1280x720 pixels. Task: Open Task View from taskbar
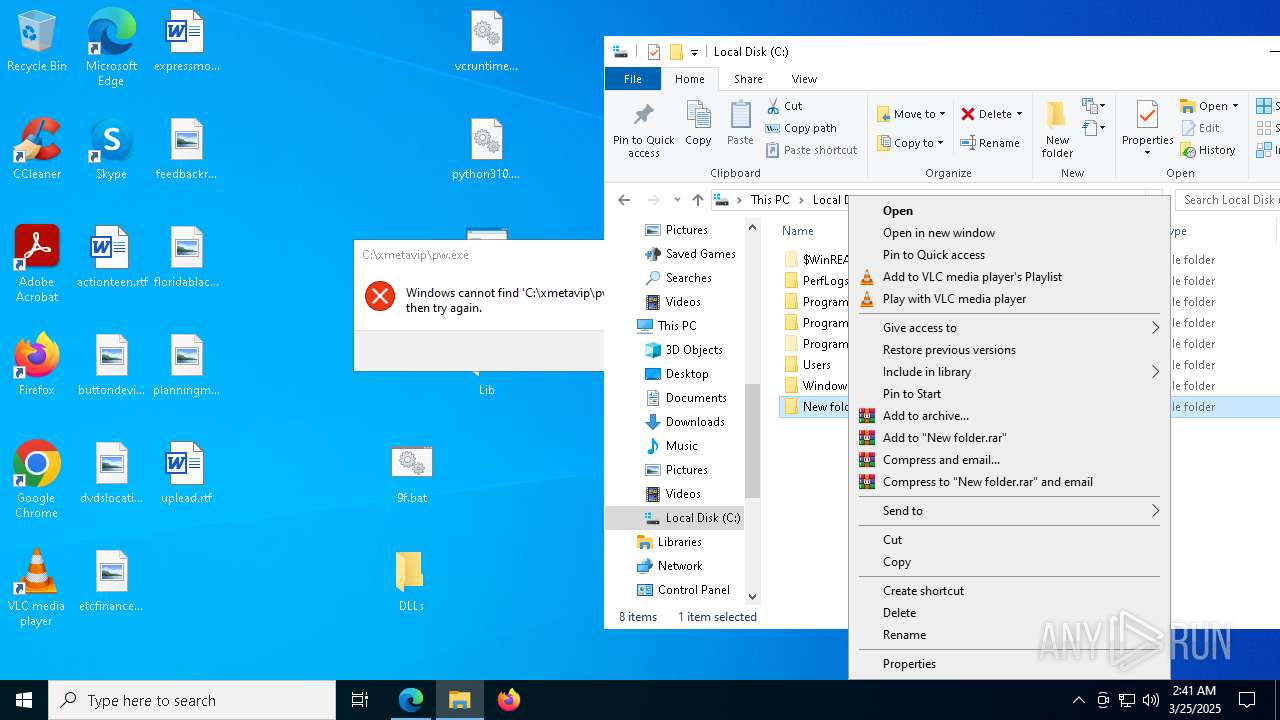pos(360,700)
